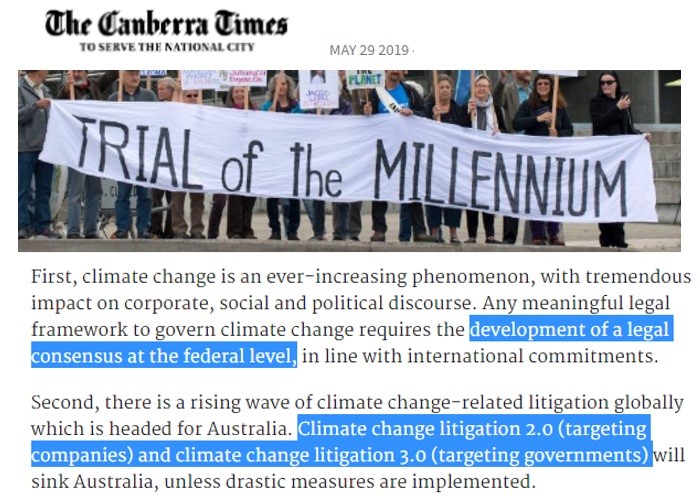Click highlighted 'climate change litigation 3.0' phrase
Image resolution: width=700 pixels, height=498 pixels.
coord(300,455)
